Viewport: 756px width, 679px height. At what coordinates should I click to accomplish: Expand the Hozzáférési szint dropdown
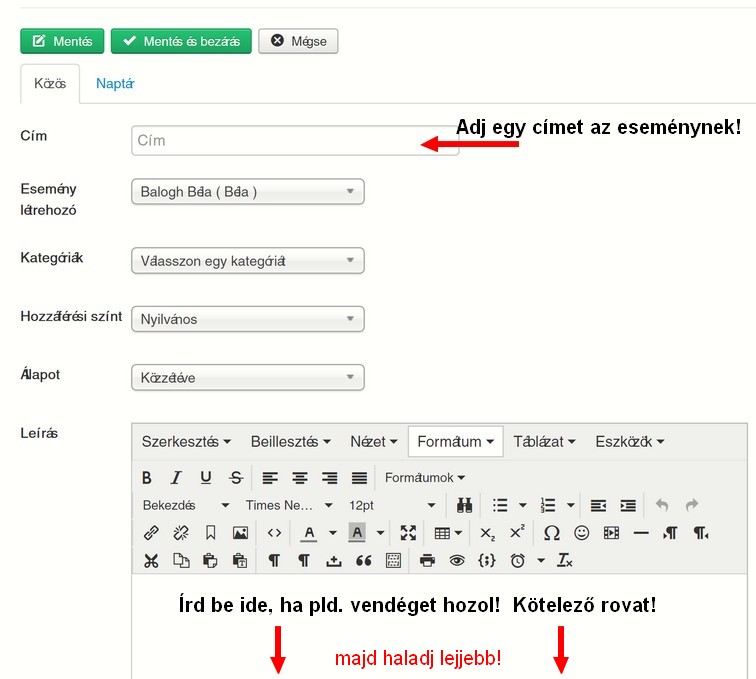click(247, 320)
